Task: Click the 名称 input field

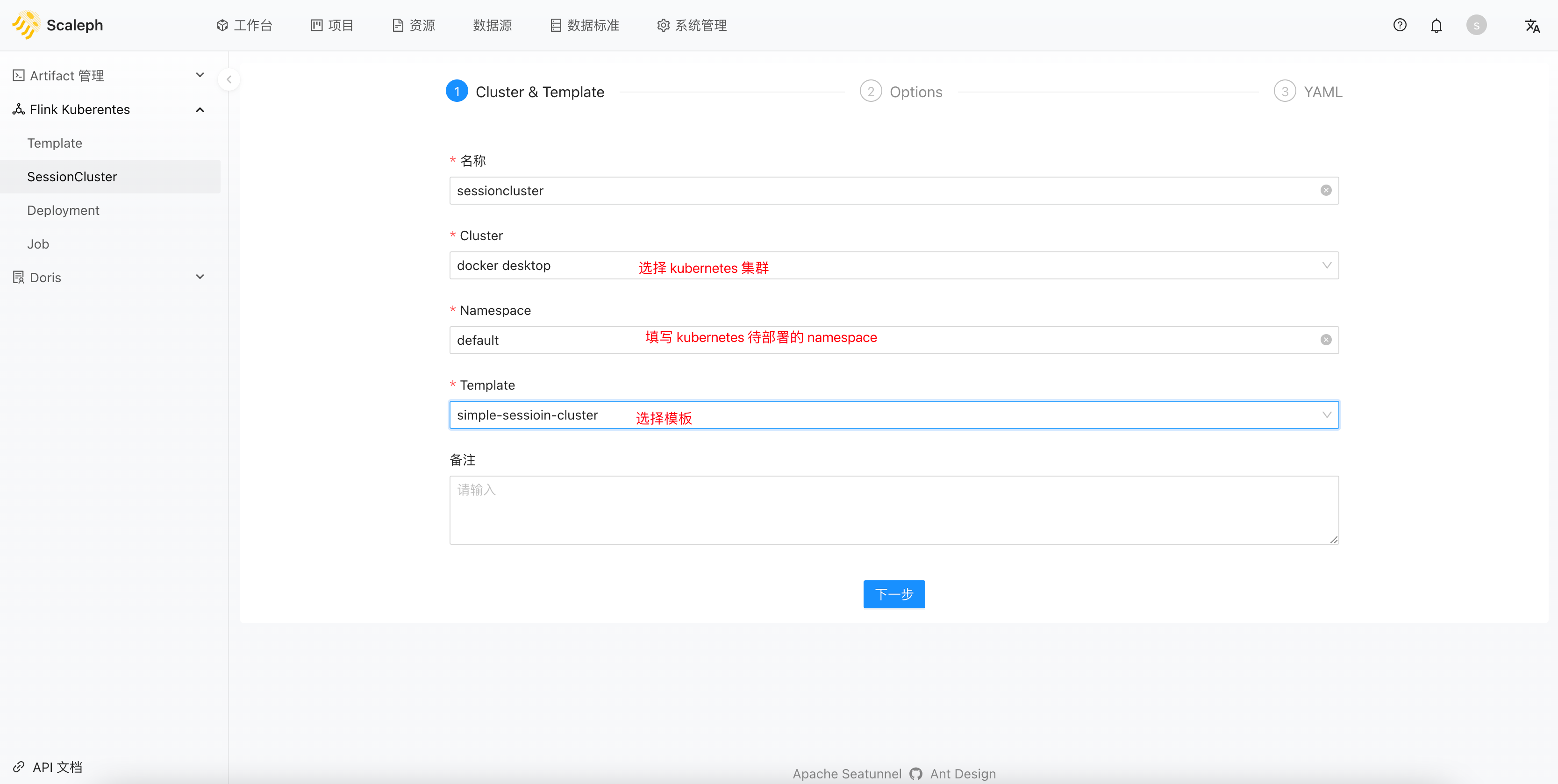Action: tap(894, 190)
